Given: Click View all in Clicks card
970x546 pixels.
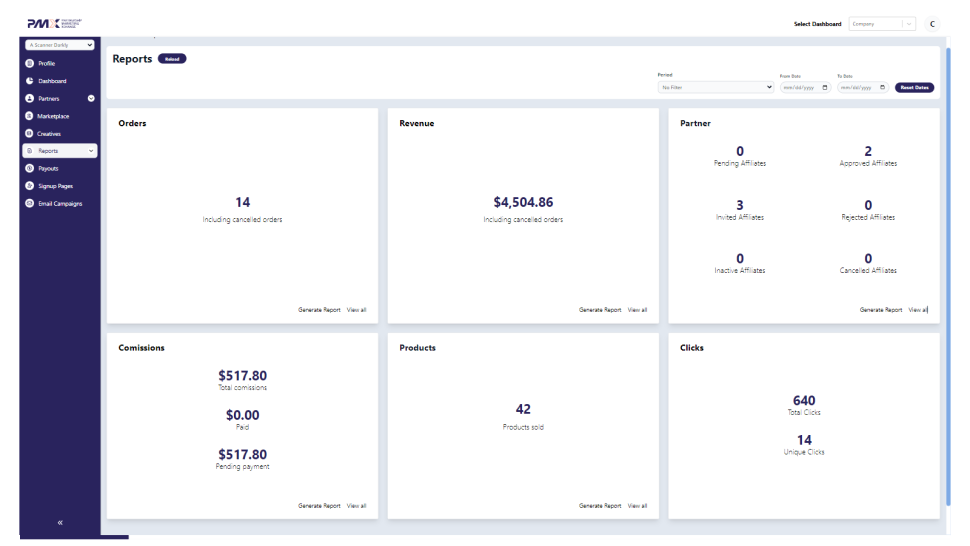Looking at the screenshot, I should tap(918, 506).
